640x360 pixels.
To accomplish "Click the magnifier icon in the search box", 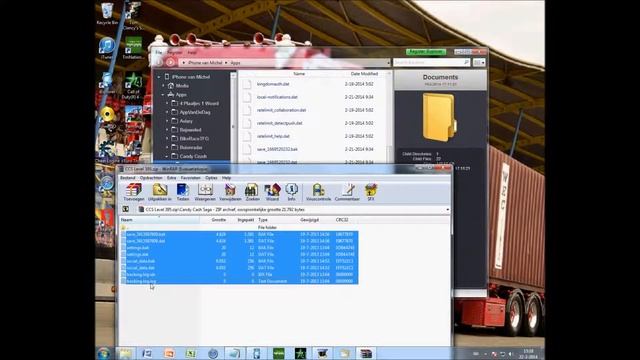I will 466,62.
